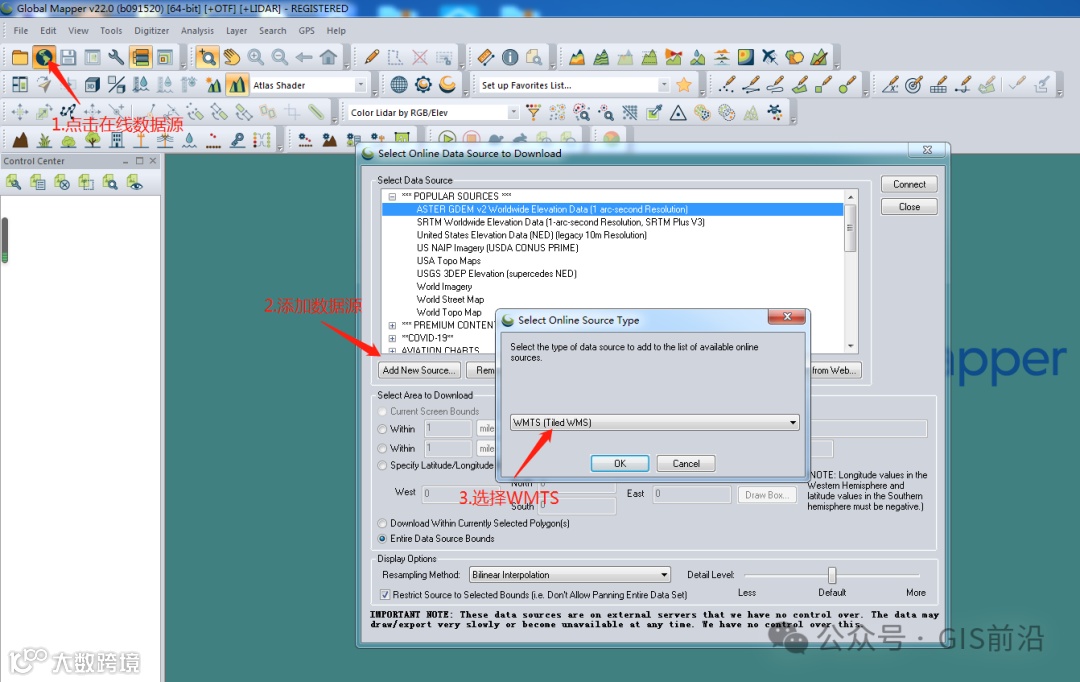Image resolution: width=1080 pixels, height=682 pixels.
Task: Select Entire Data Source Bounds radio button
Action: point(382,539)
